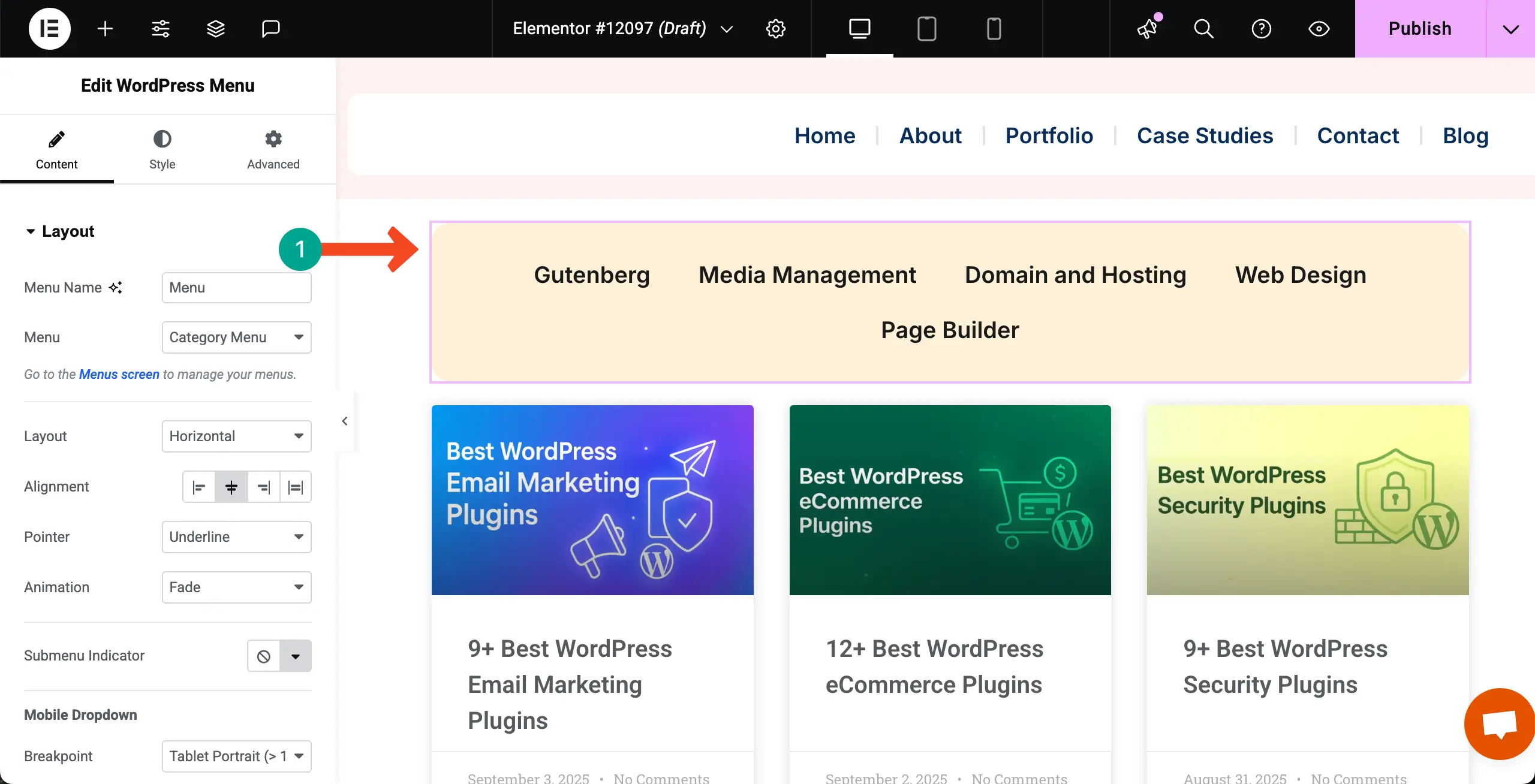This screenshot has height=784, width=1535.
Task: Select the Page Builder menu item
Action: 950,330
